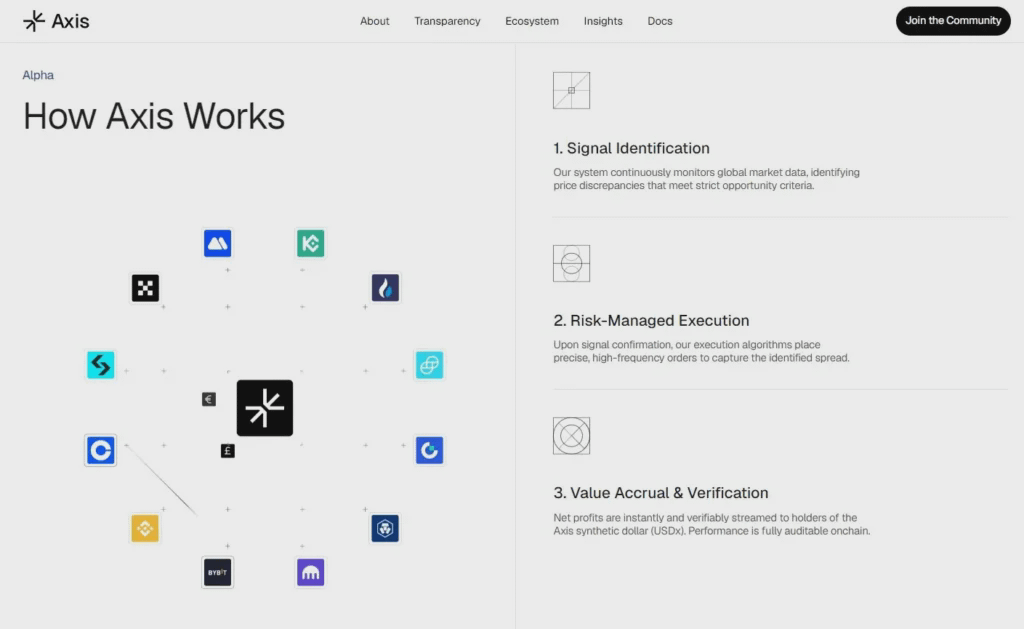
Task: Click the teal Bitget arrows icon
Action: coord(101,365)
